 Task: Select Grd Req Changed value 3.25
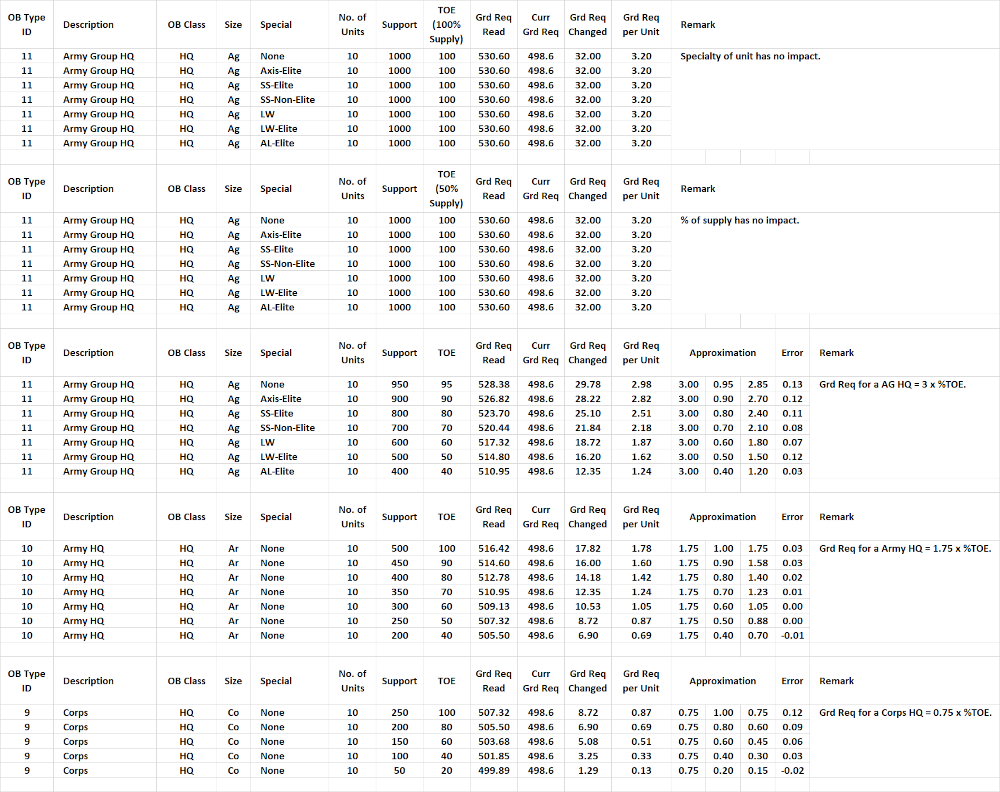[587, 756]
